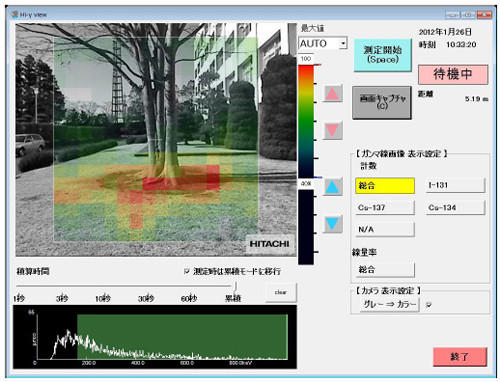Click the green energy window in spectrum graph
Screen dimensions: 500x382
(x=182, y=337)
